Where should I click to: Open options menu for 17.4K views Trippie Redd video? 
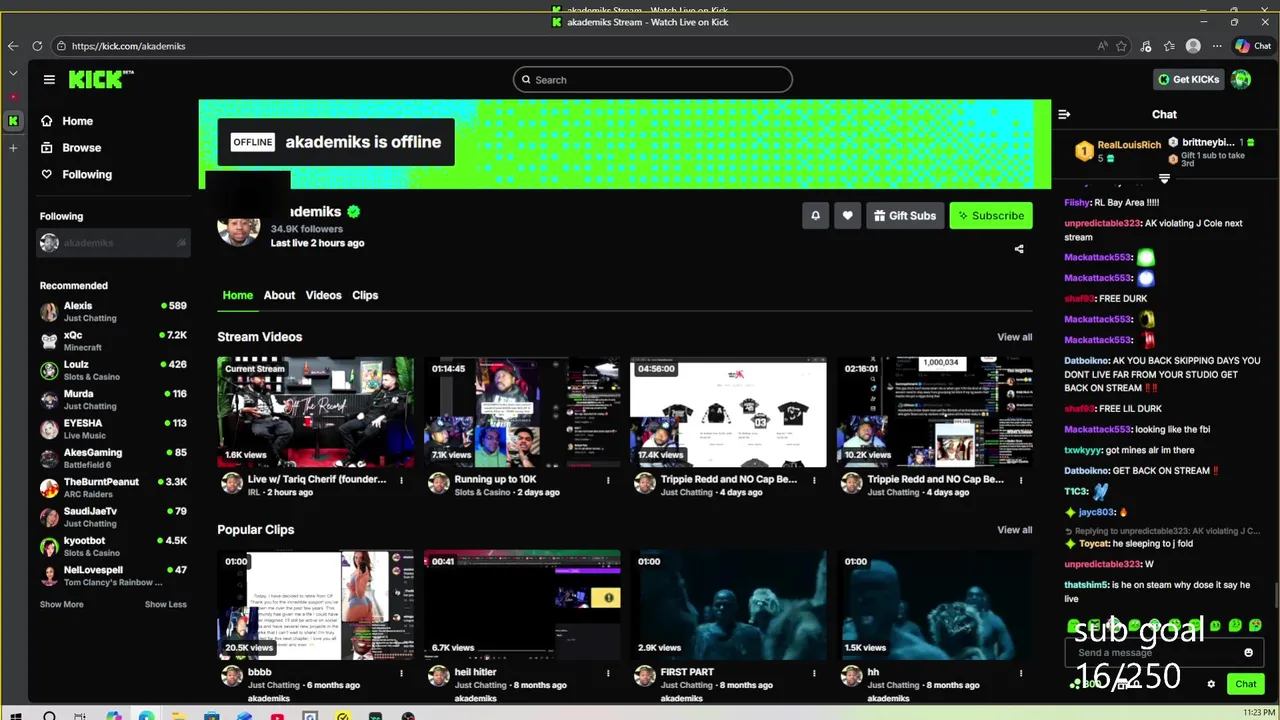tap(814, 480)
